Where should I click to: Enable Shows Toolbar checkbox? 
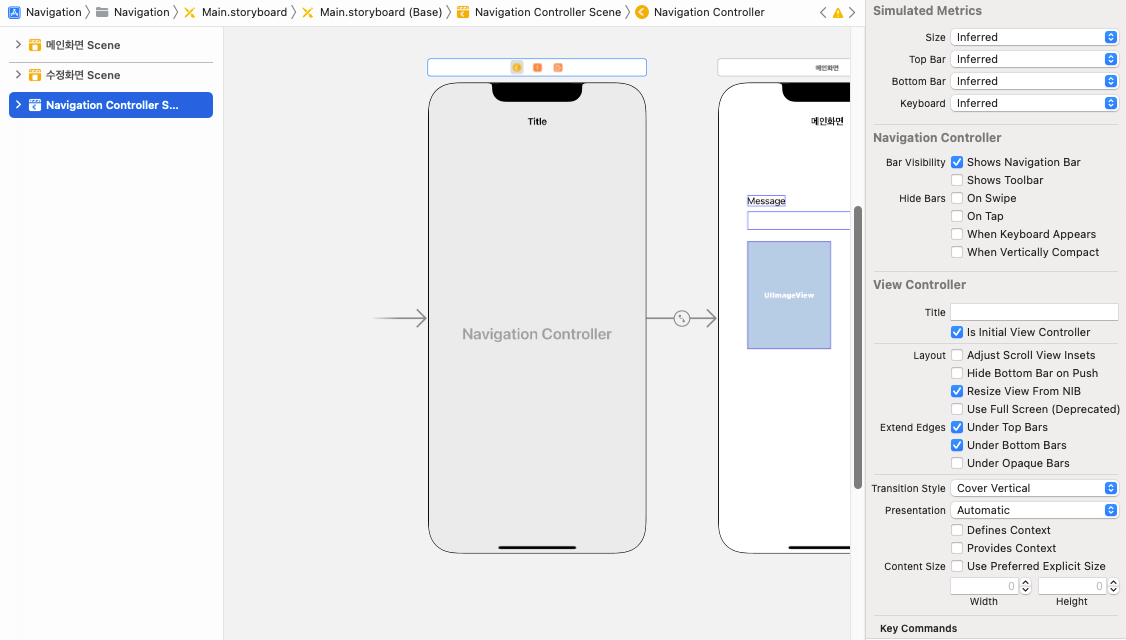[957, 180]
